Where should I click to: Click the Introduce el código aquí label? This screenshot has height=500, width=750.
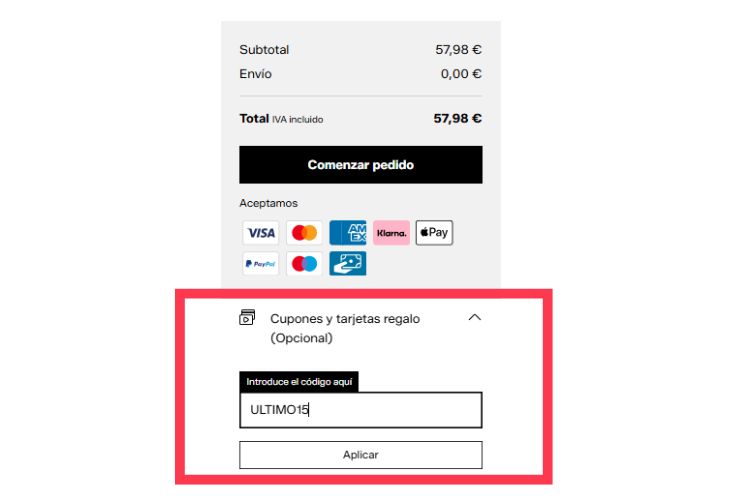pos(299,382)
